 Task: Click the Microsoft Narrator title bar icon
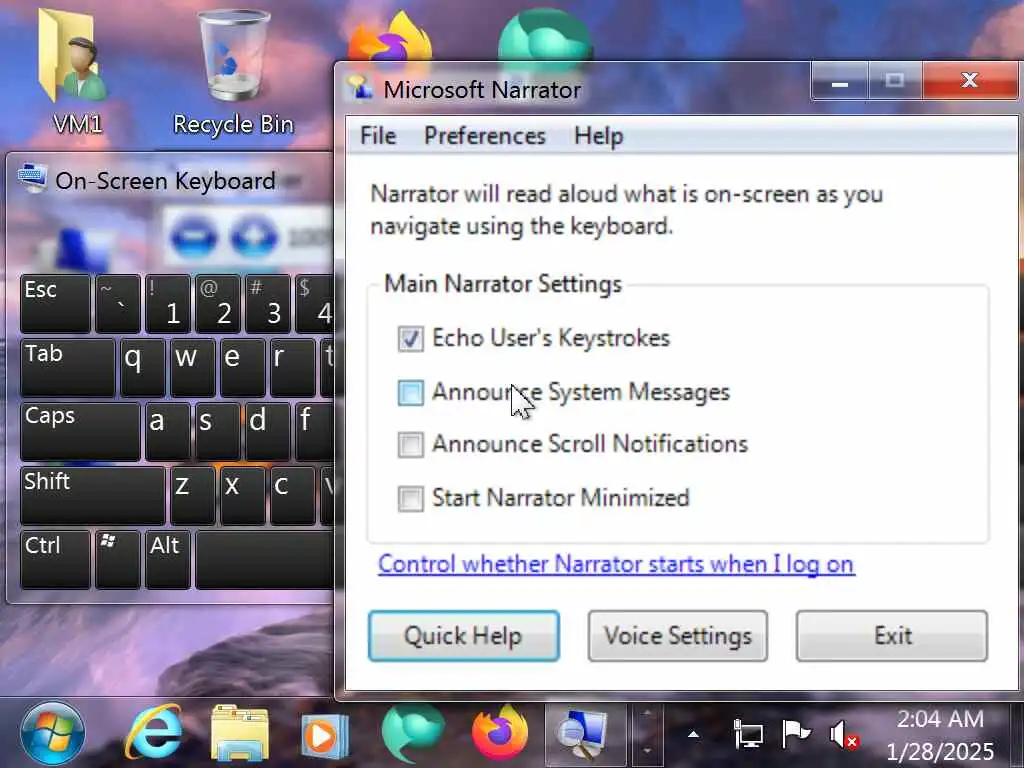[360, 89]
